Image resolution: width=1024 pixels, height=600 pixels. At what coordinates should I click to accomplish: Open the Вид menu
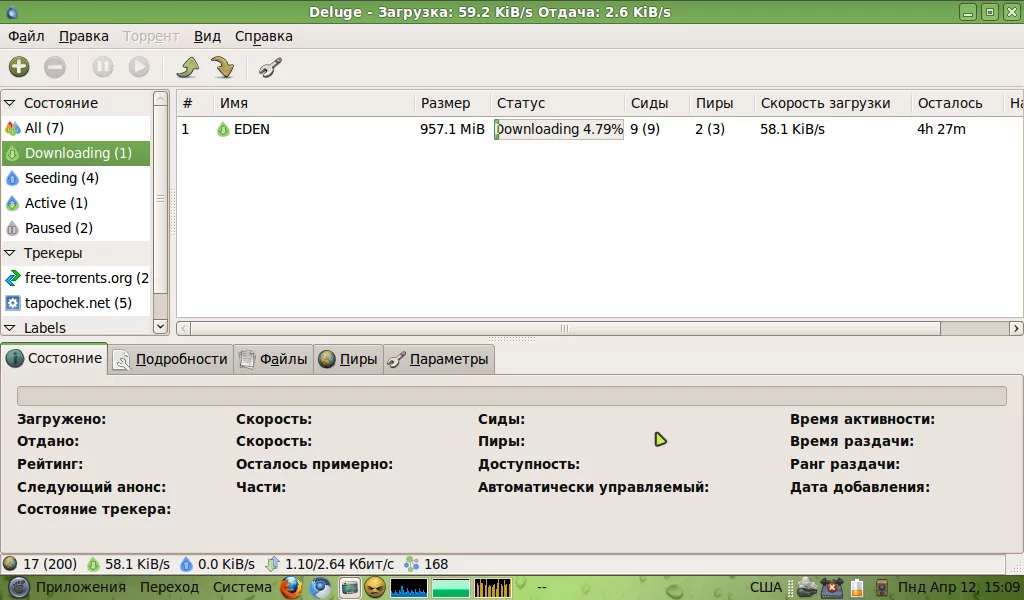click(x=207, y=37)
